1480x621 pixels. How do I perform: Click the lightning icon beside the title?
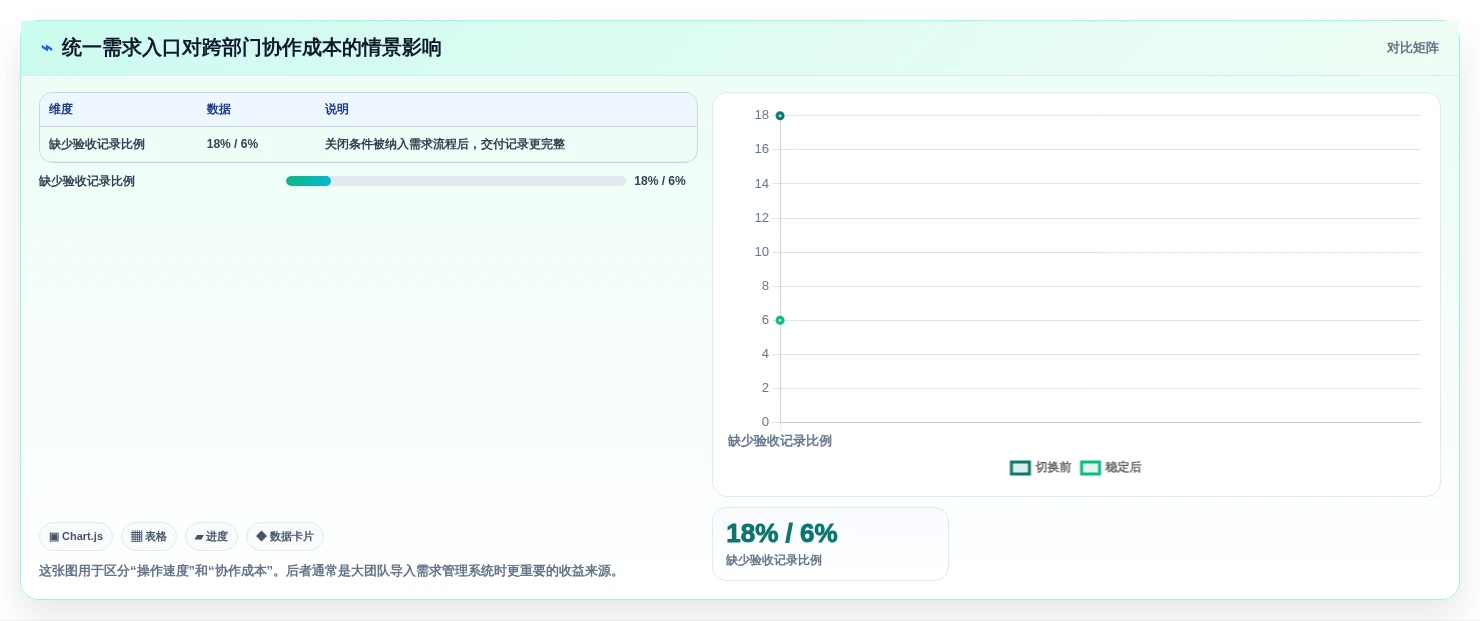click(47, 48)
